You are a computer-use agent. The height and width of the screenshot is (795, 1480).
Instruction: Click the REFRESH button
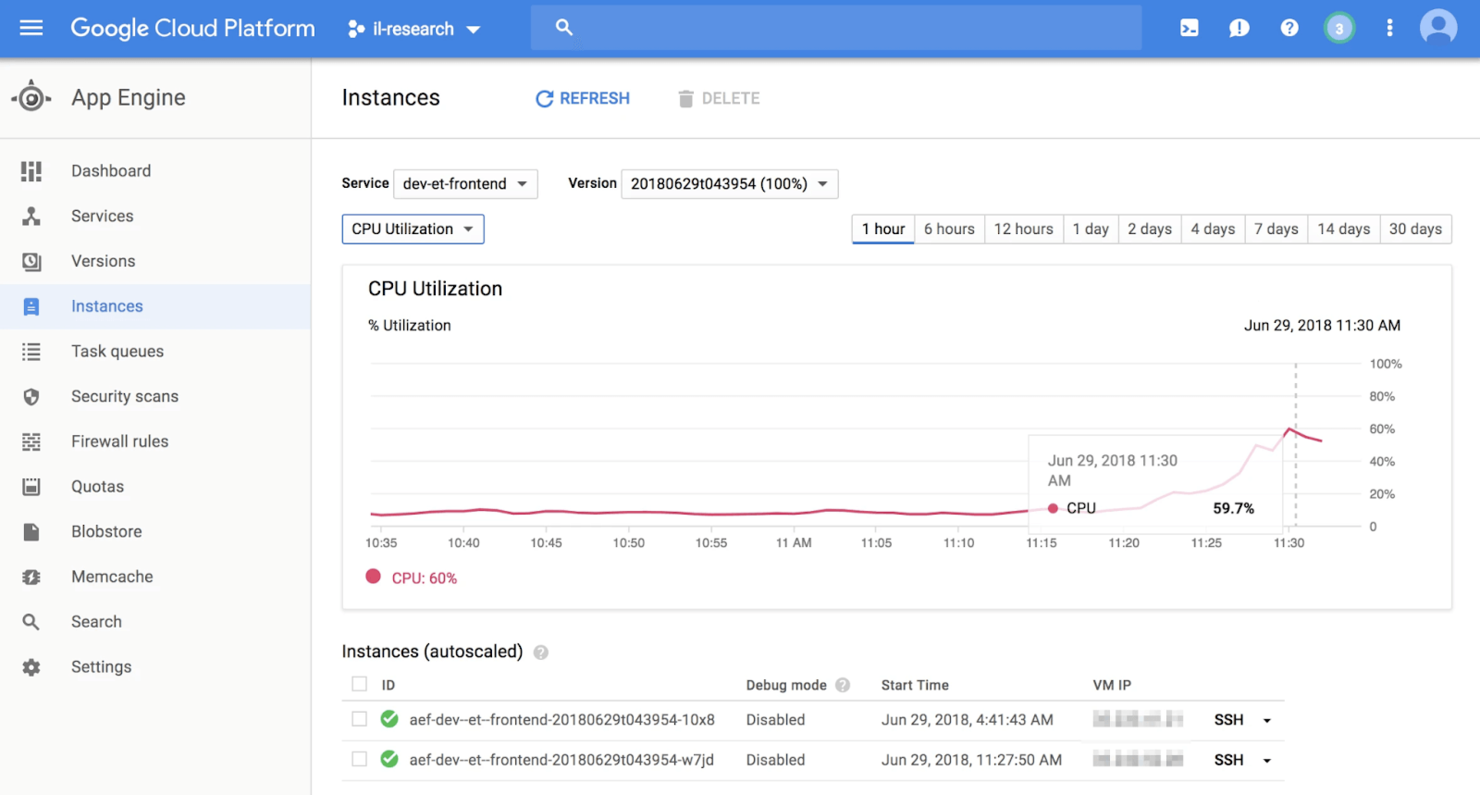point(582,98)
